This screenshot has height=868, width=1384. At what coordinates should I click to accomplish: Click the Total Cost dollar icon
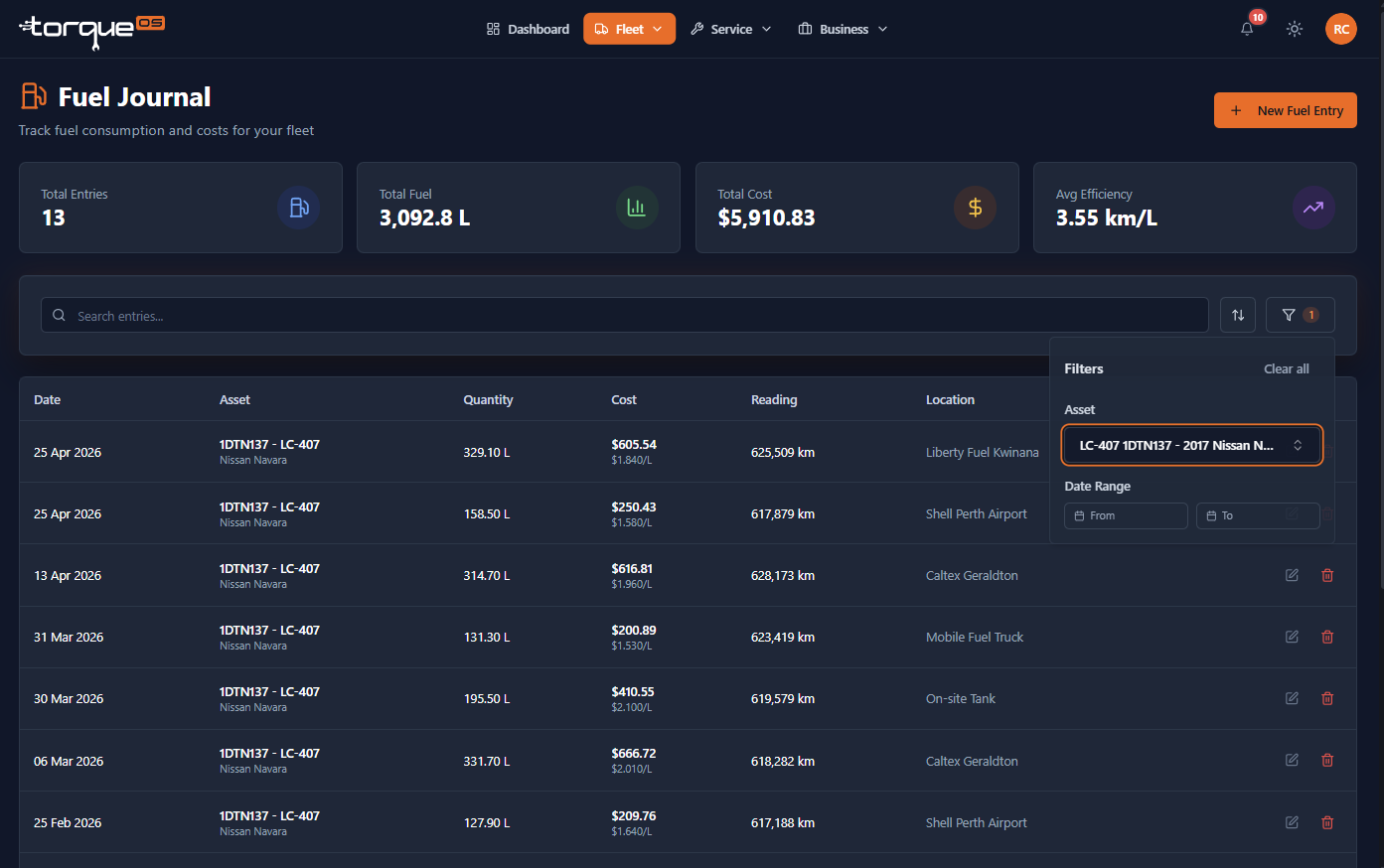pos(975,208)
